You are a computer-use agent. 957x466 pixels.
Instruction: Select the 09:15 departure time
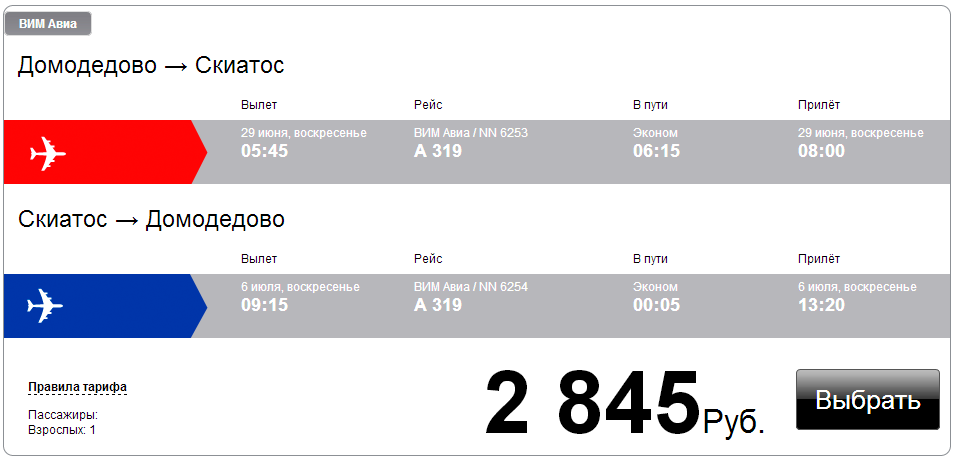coord(264,305)
